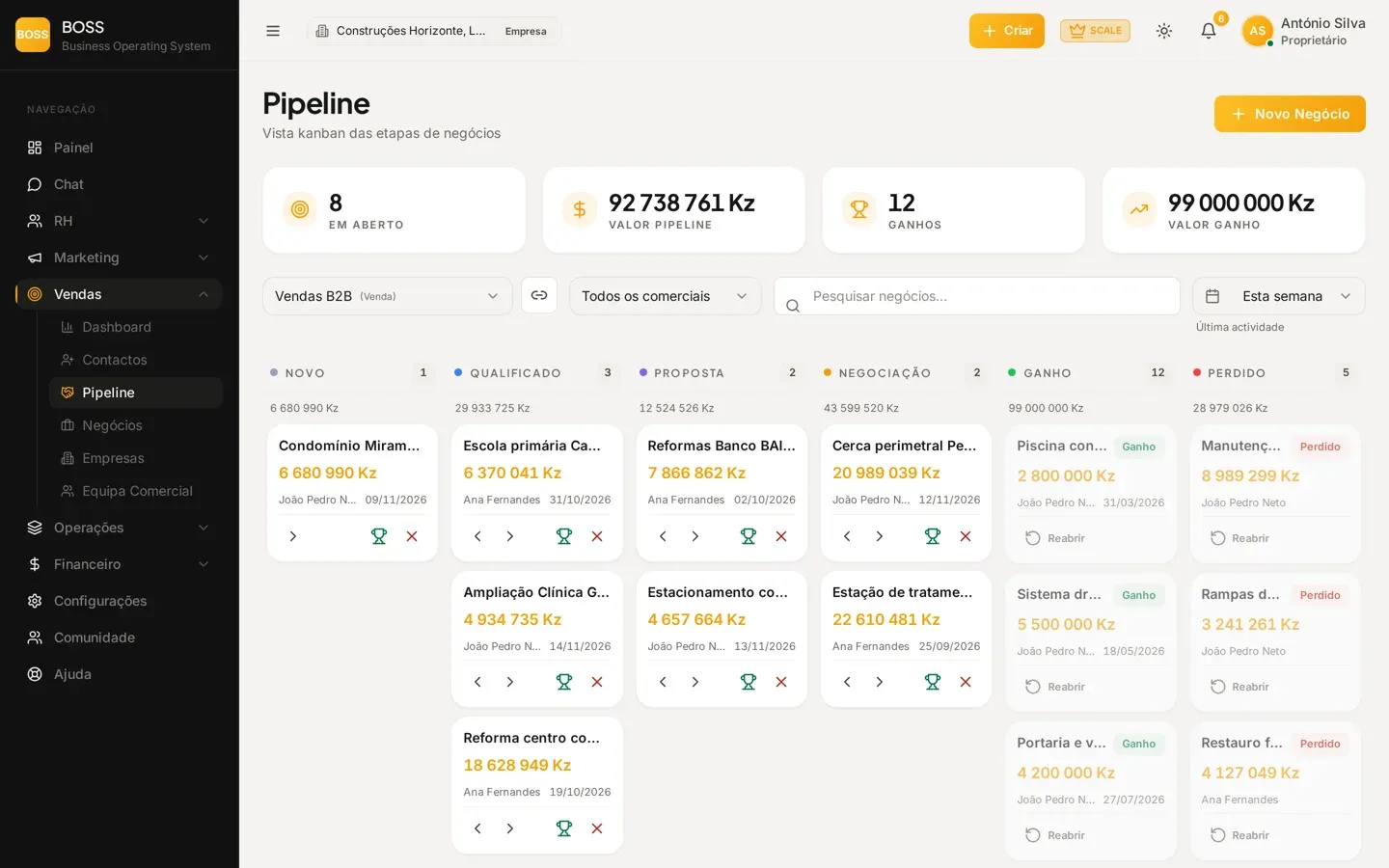The height and width of the screenshot is (868, 1389).
Task: Open Negócios under Vendas
Action: click(136, 425)
